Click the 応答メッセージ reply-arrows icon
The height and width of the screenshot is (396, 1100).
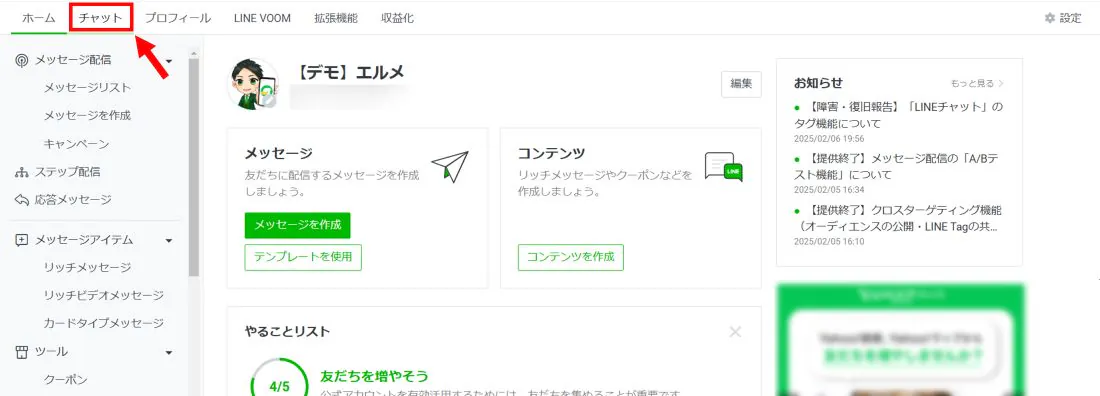click(22, 200)
